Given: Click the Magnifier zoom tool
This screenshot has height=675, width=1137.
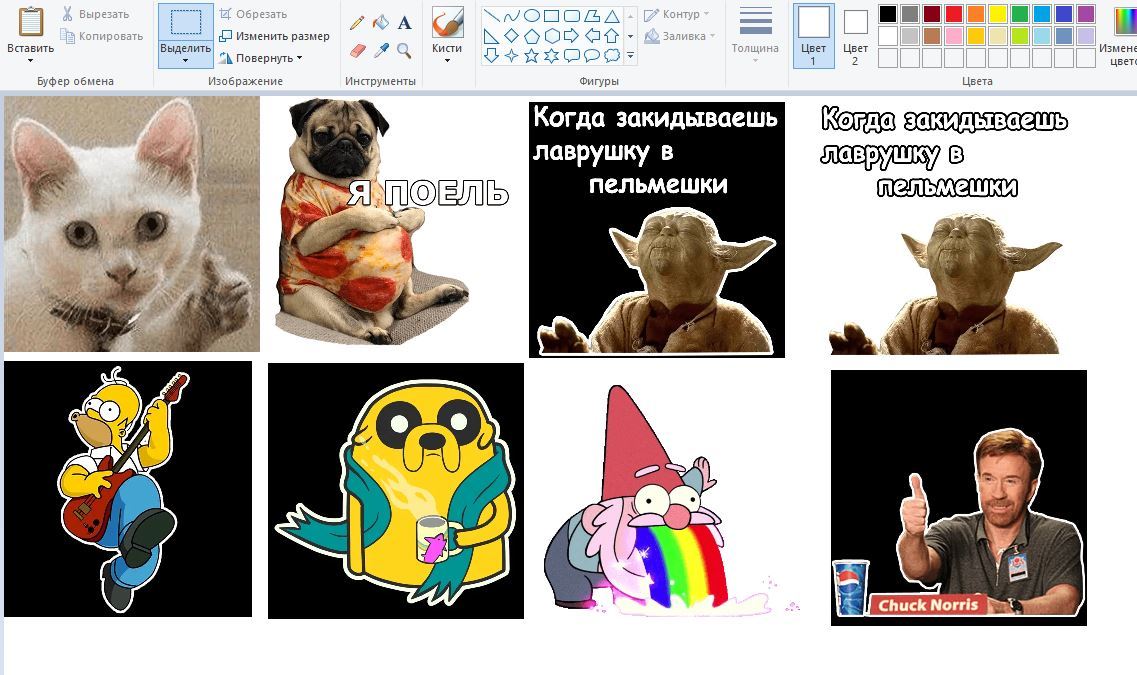Looking at the screenshot, I should pos(405,50).
